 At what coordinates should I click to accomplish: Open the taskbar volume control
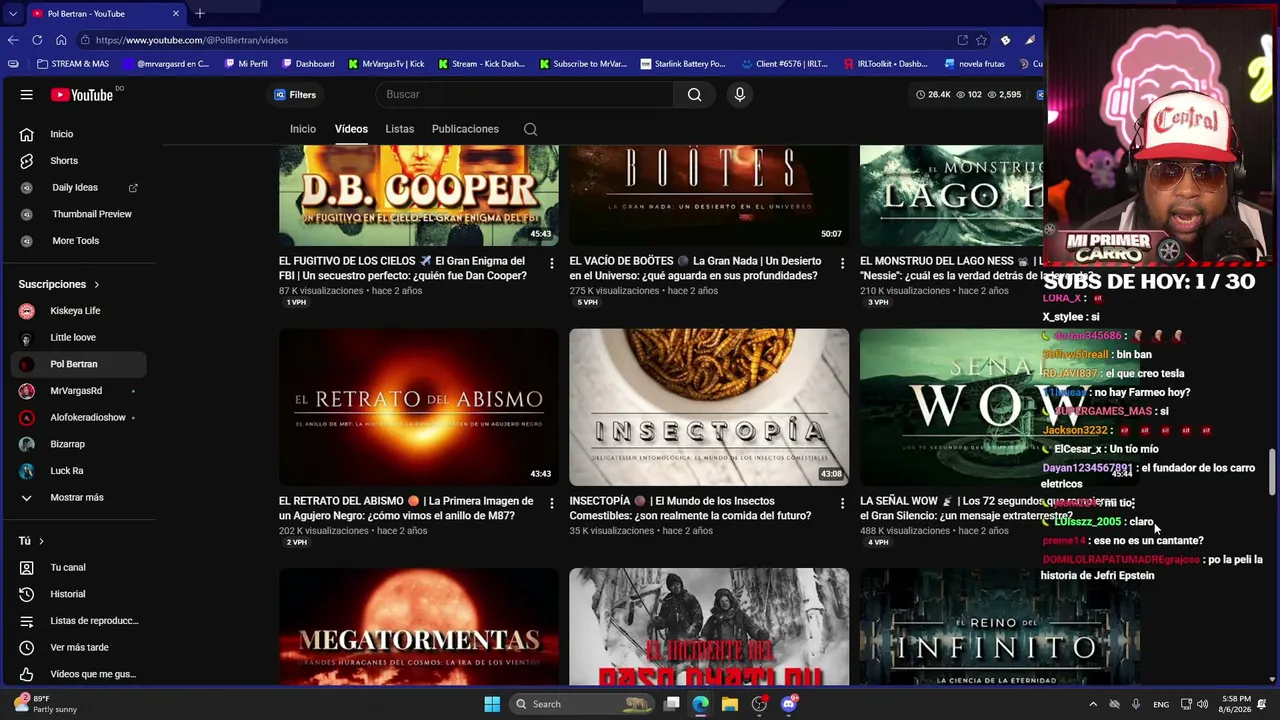pyautogui.click(x=1203, y=704)
